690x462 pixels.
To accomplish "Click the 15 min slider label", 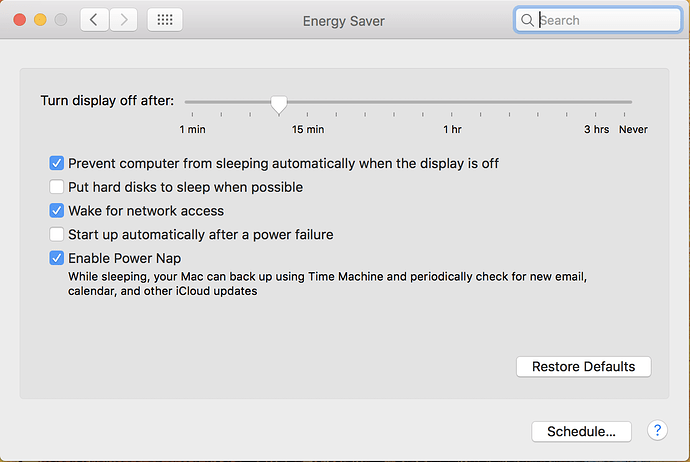I will tap(308, 129).
